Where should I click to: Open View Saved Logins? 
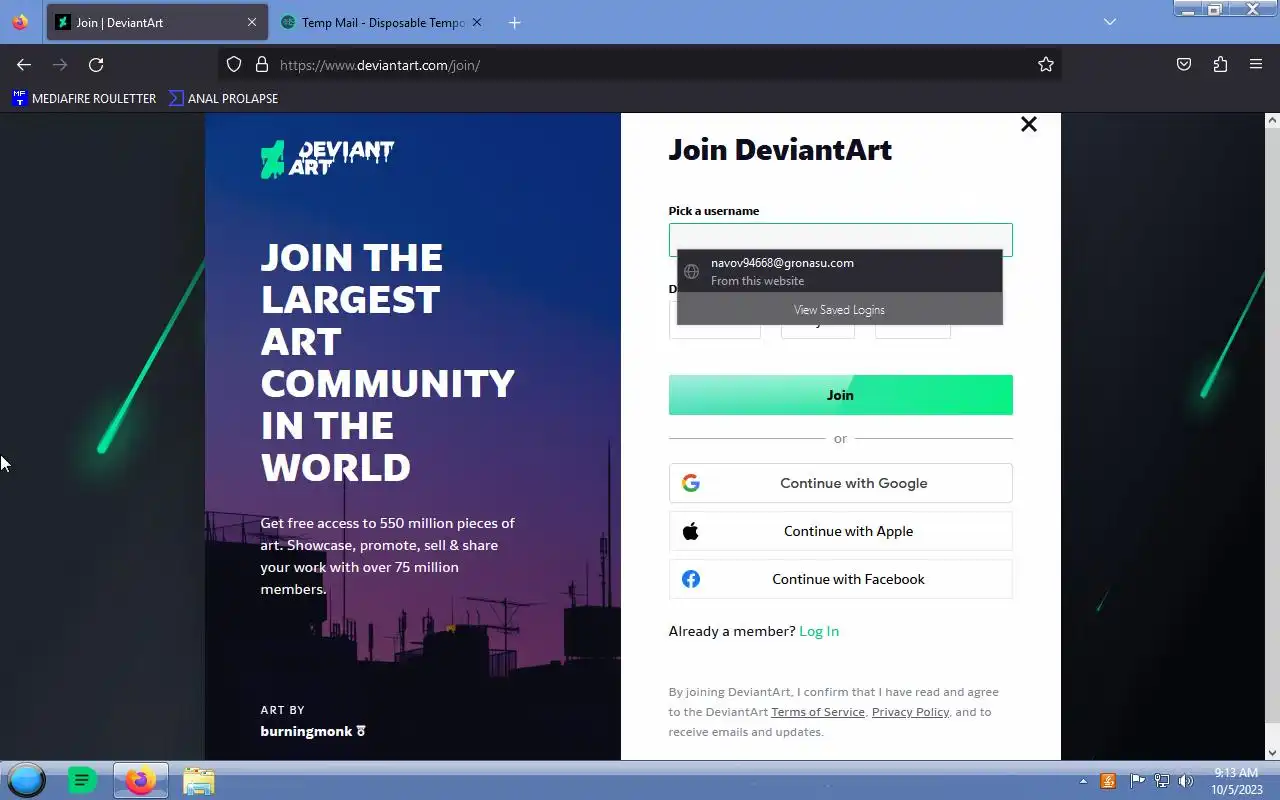point(839,309)
